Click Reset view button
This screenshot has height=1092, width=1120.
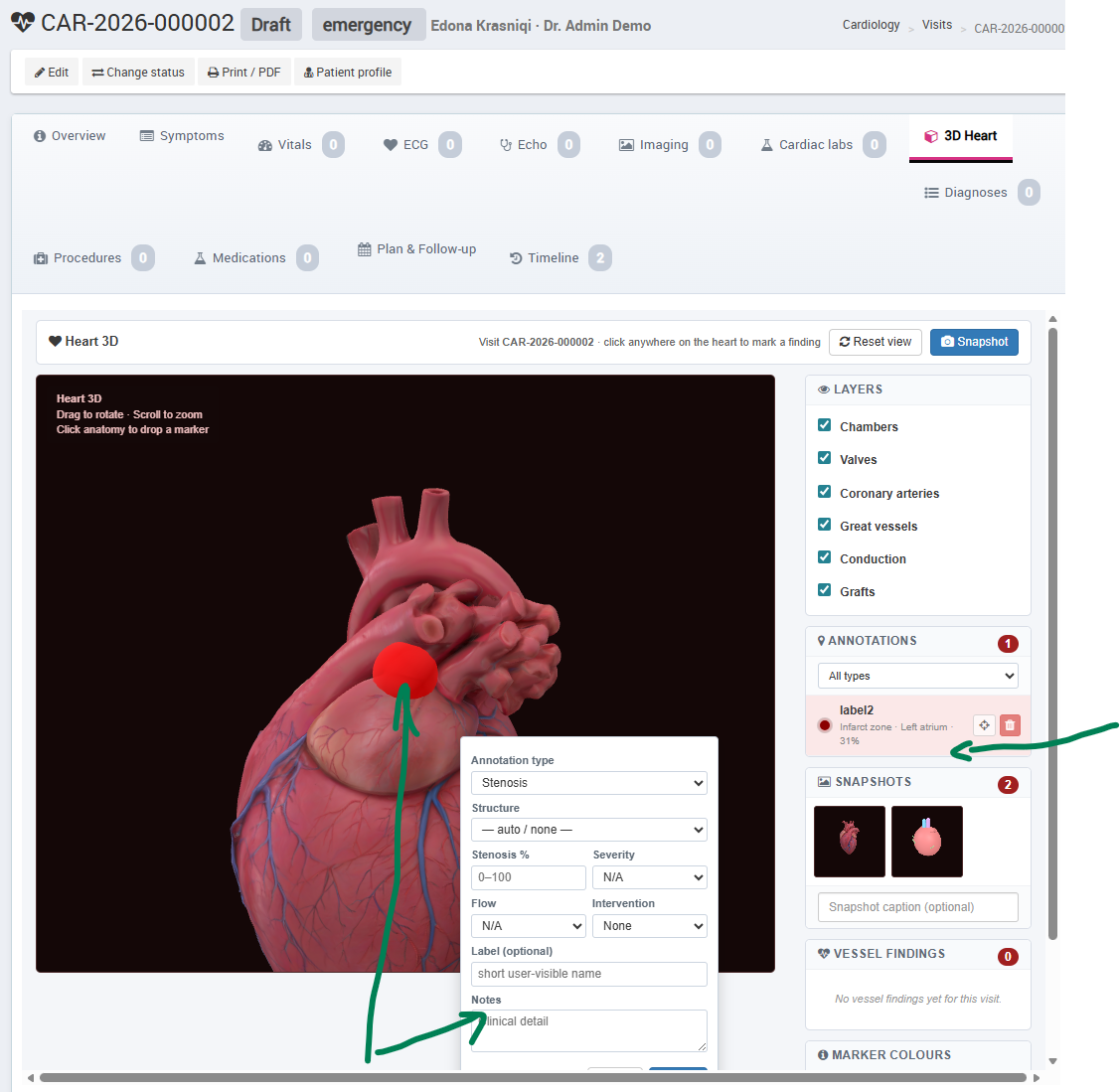pyautogui.click(x=875, y=342)
